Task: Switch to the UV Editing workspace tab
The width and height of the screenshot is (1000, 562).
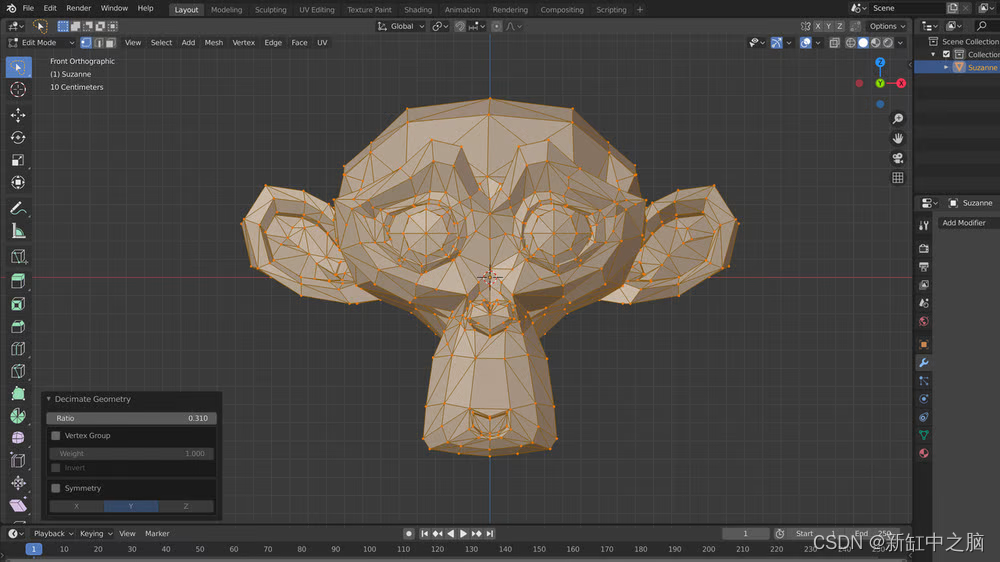Action: coord(316,10)
